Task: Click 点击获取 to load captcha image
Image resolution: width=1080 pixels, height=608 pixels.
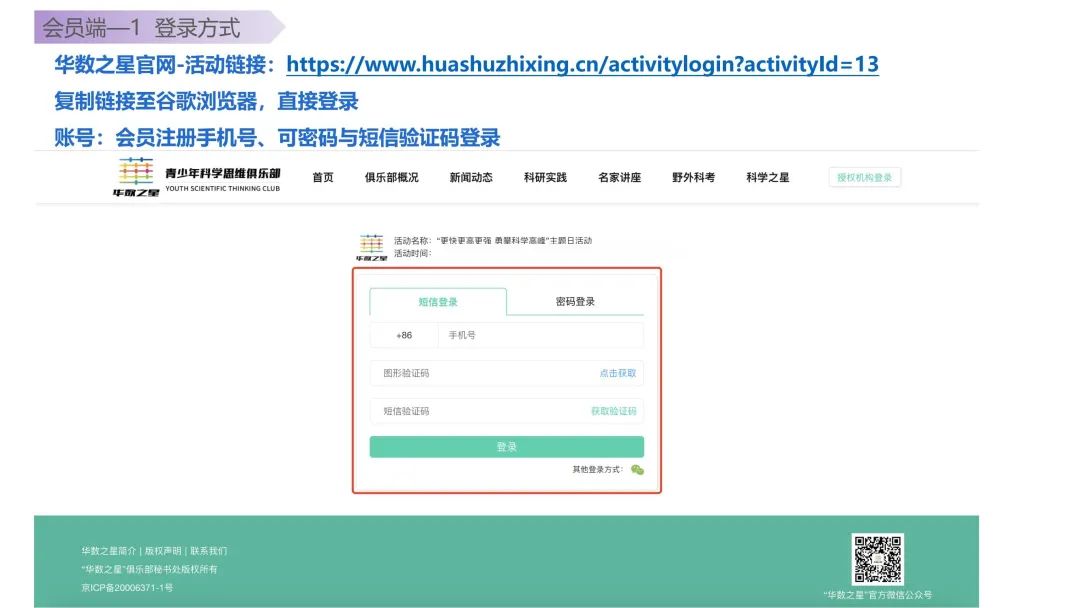Action: point(618,373)
